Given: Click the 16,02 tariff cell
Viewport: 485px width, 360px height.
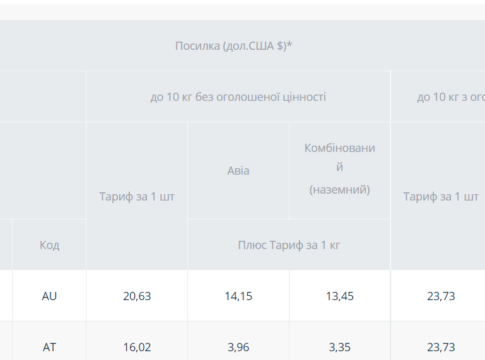Looking at the screenshot, I should tap(137, 347).
